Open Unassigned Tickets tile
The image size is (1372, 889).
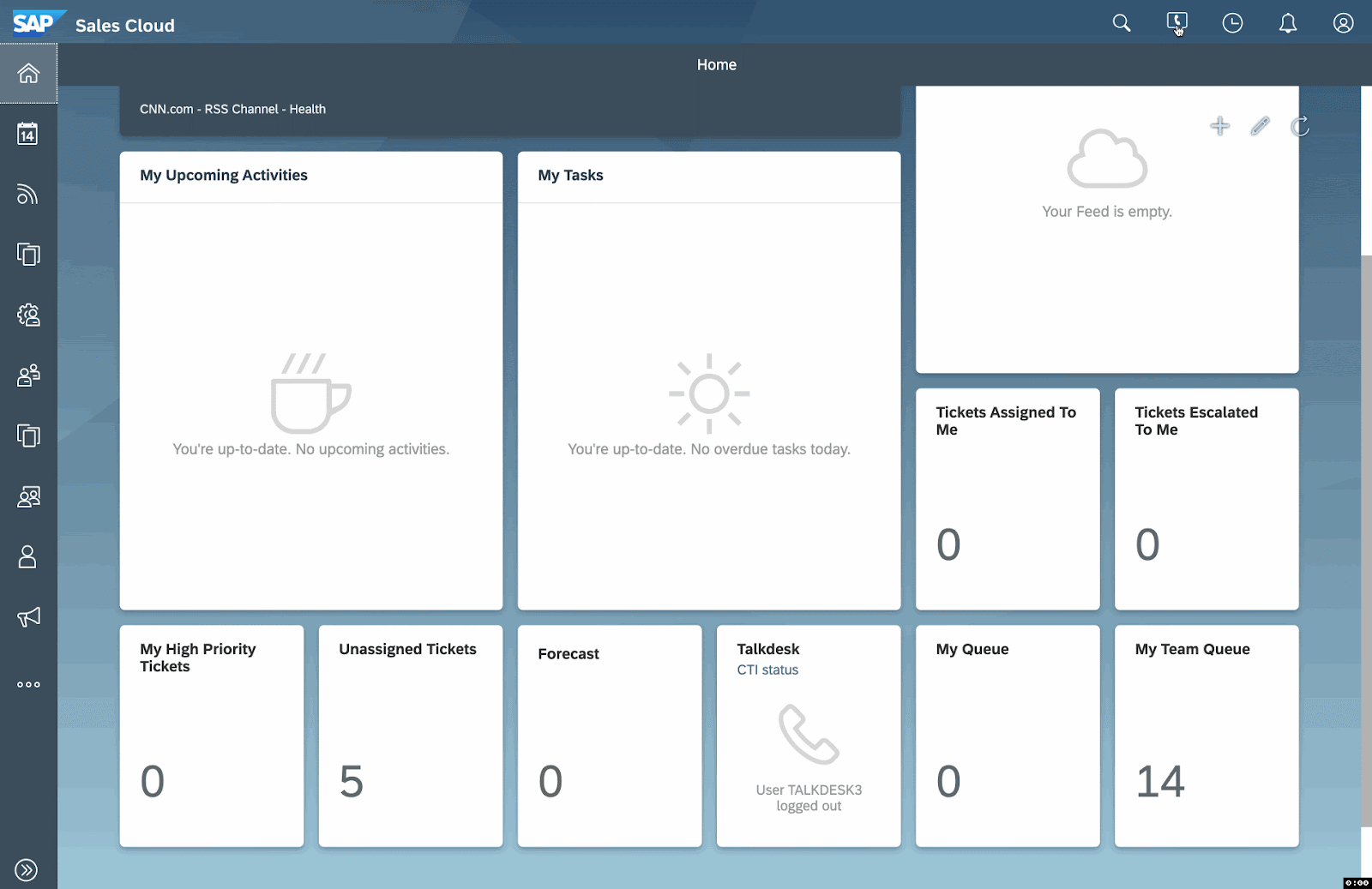point(411,736)
